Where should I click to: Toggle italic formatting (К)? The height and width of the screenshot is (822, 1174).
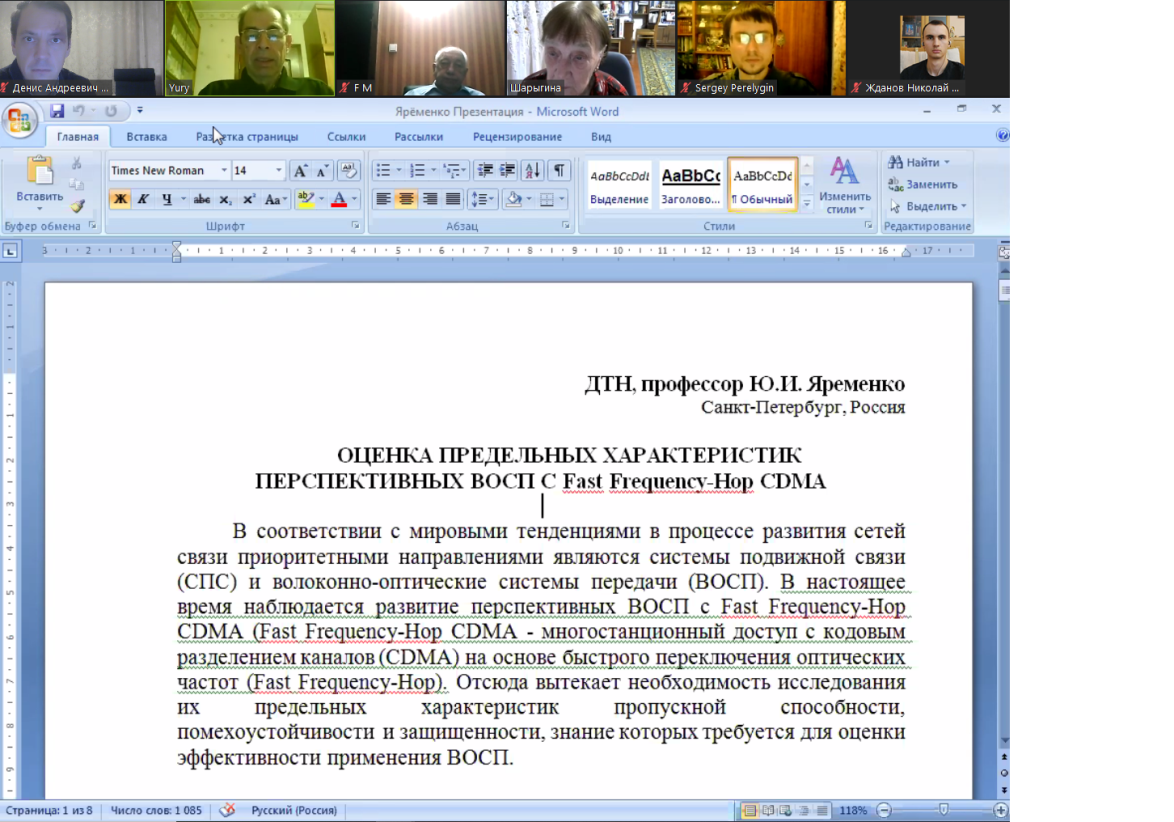click(143, 199)
